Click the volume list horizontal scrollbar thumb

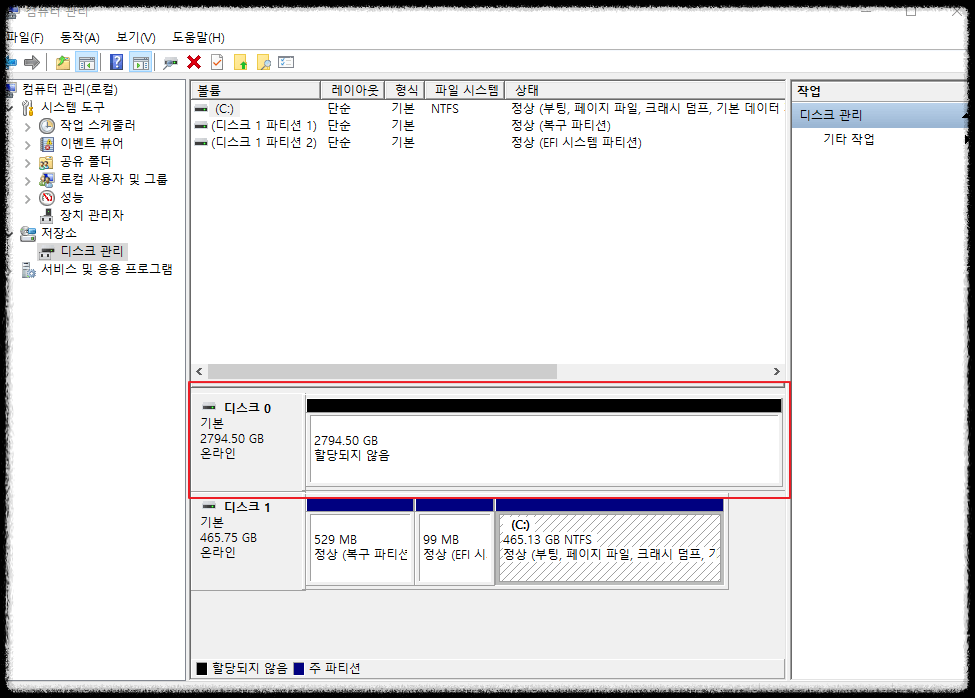[x=382, y=371]
